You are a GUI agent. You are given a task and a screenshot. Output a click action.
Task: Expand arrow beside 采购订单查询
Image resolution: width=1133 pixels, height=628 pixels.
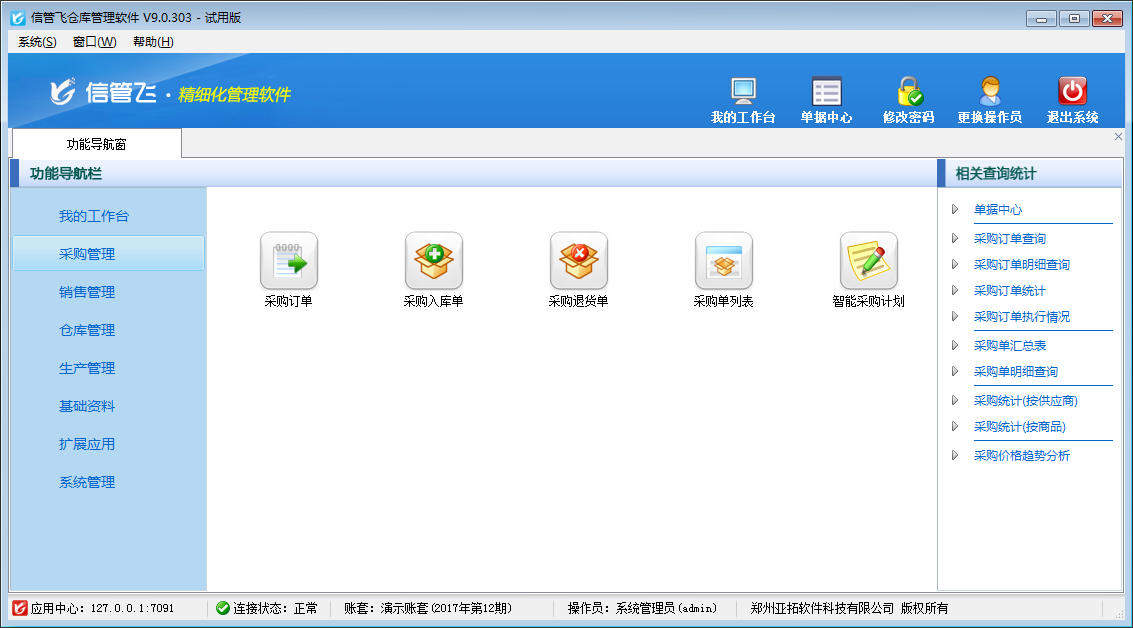pos(955,239)
